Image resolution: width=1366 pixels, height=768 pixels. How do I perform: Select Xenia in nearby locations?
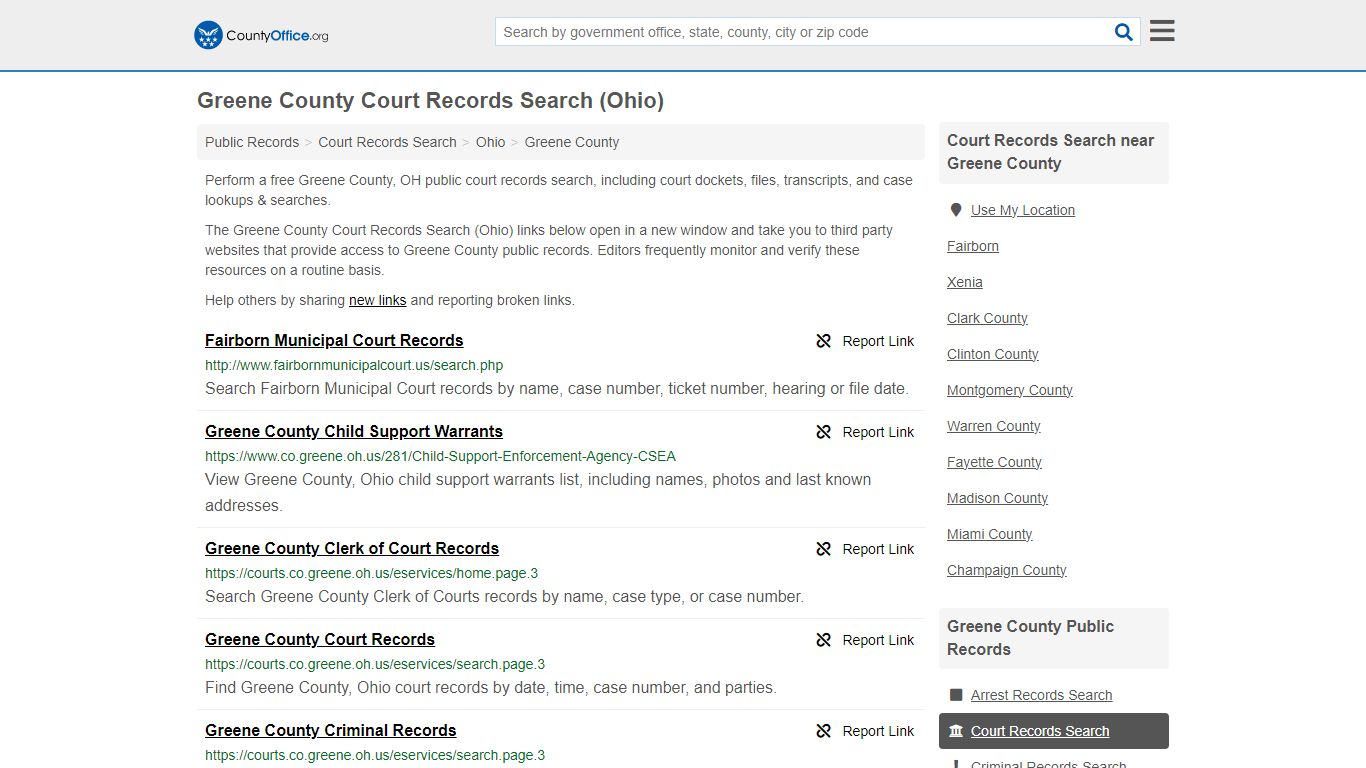(965, 282)
